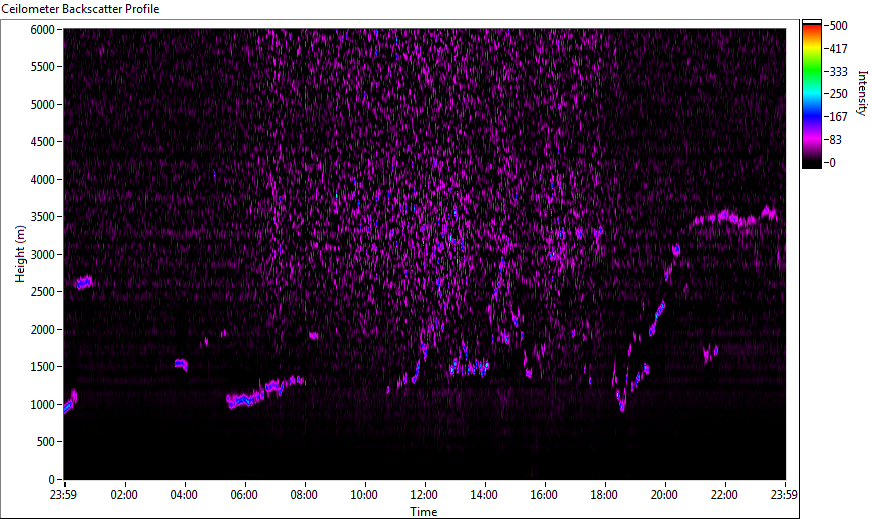The image size is (872, 519).
Task: Click the 3000 height axis value
Action: [42, 255]
